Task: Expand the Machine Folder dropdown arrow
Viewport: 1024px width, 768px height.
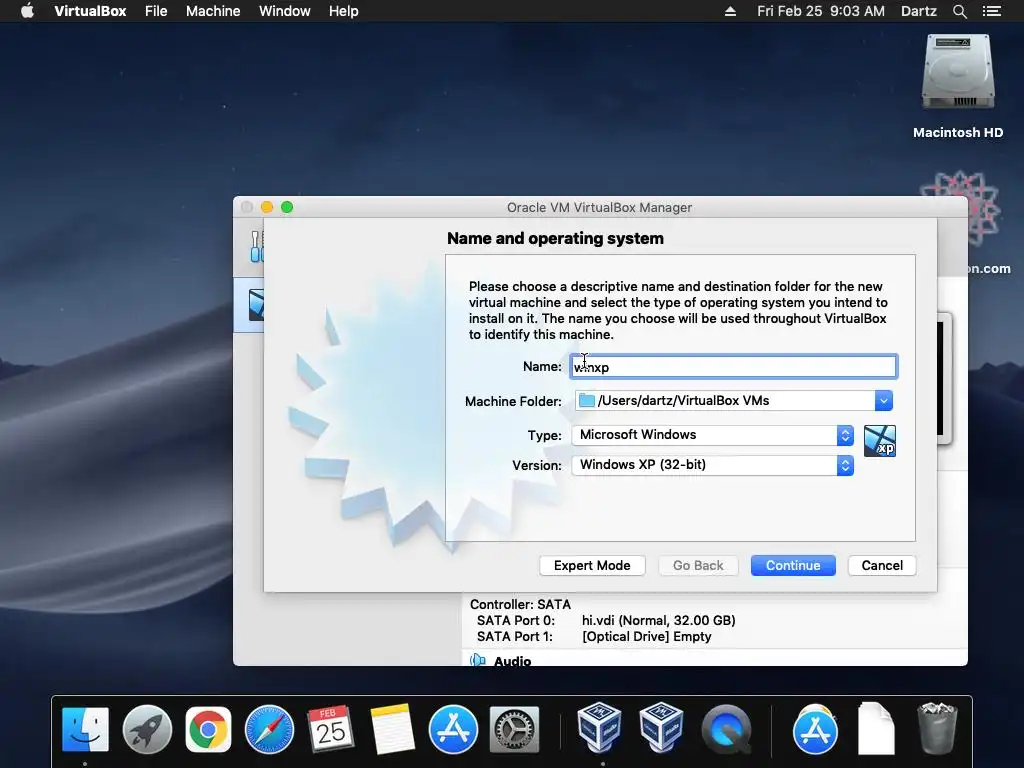Action: (883, 401)
